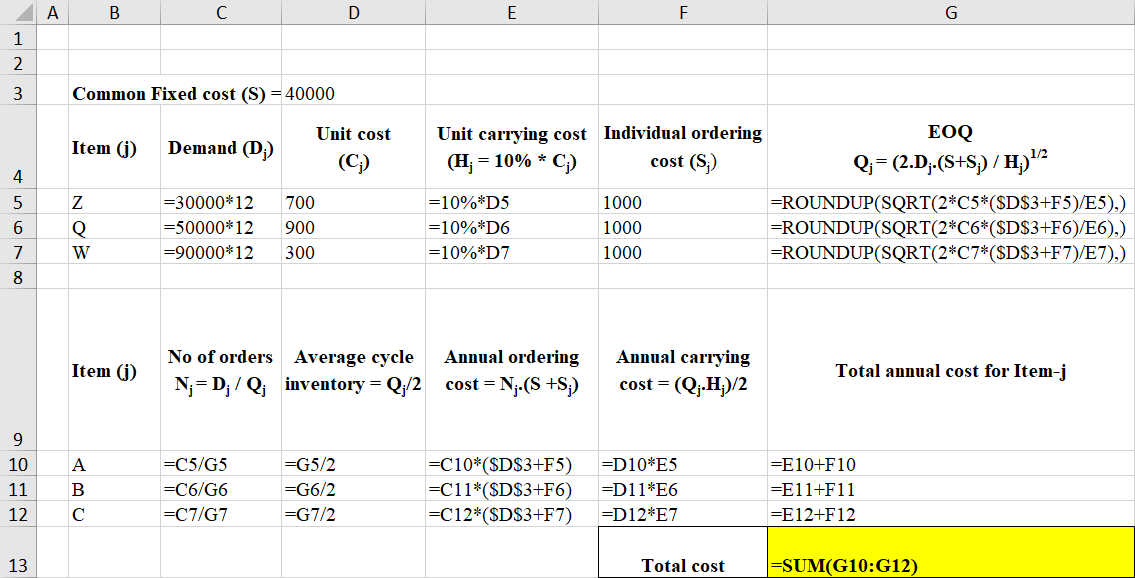This screenshot has width=1135, height=578.
Task: Click the Select All corner triangle
Action: (19, 12)
